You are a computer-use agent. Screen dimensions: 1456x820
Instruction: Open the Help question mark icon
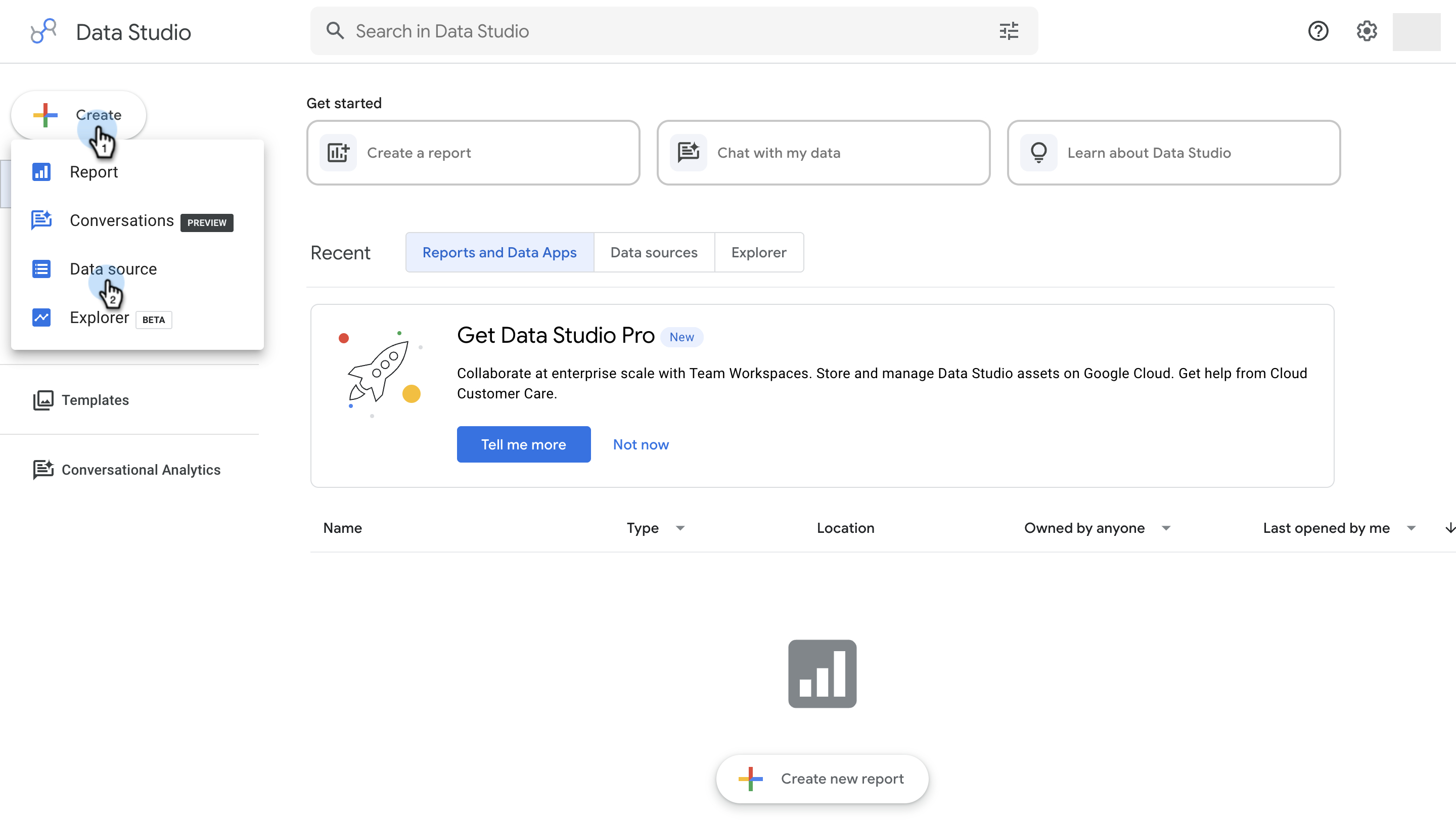pos(1318,31)
